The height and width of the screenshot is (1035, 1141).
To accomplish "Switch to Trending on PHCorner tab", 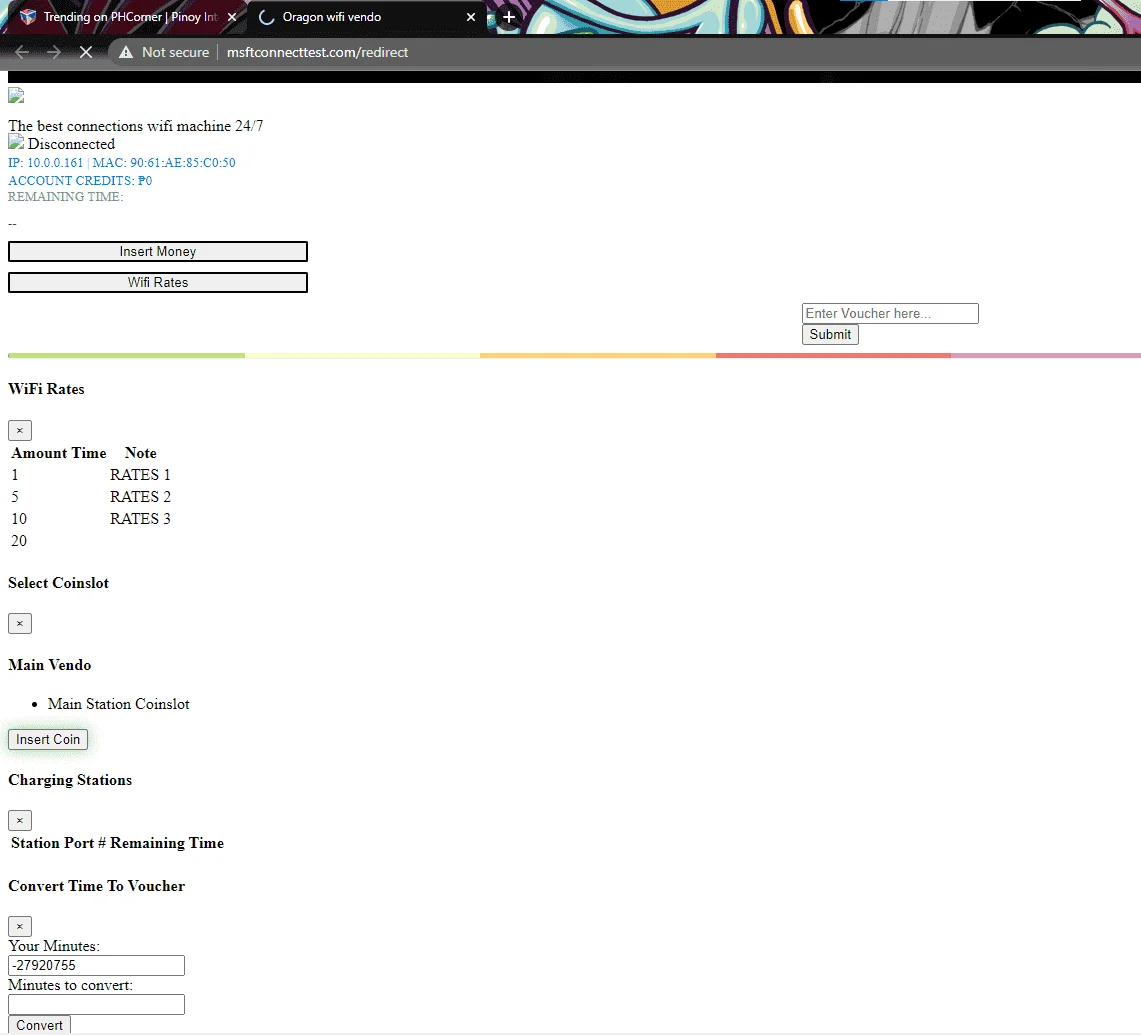I will (127, 17).
